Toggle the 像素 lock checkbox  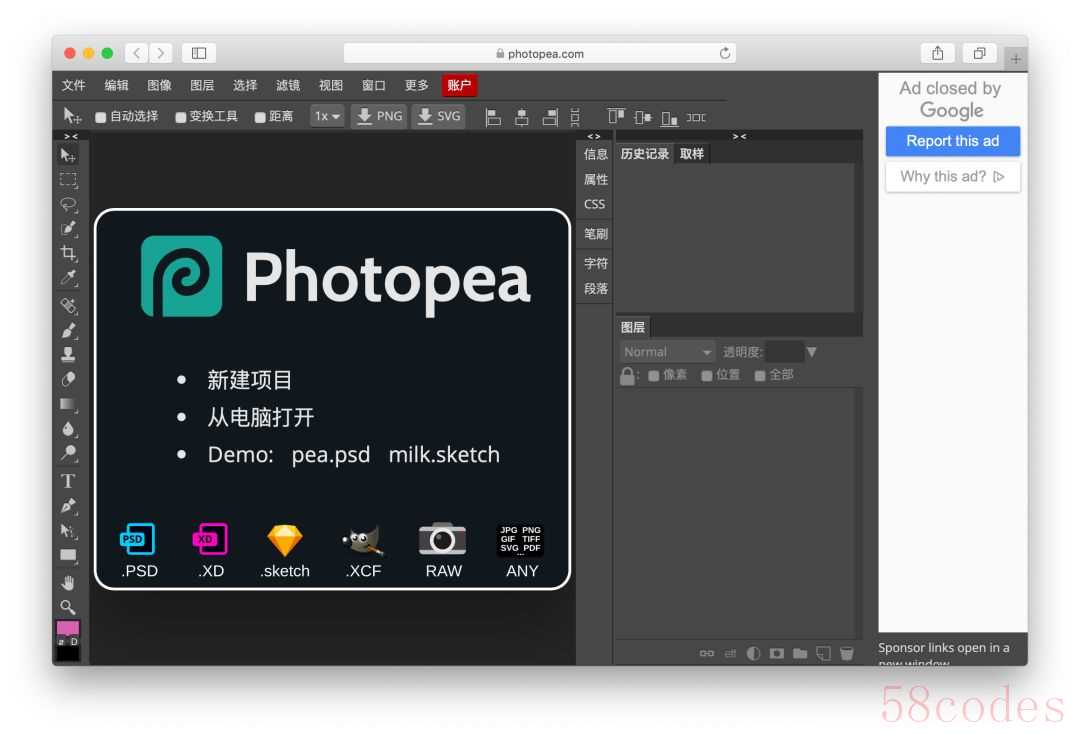654,375
